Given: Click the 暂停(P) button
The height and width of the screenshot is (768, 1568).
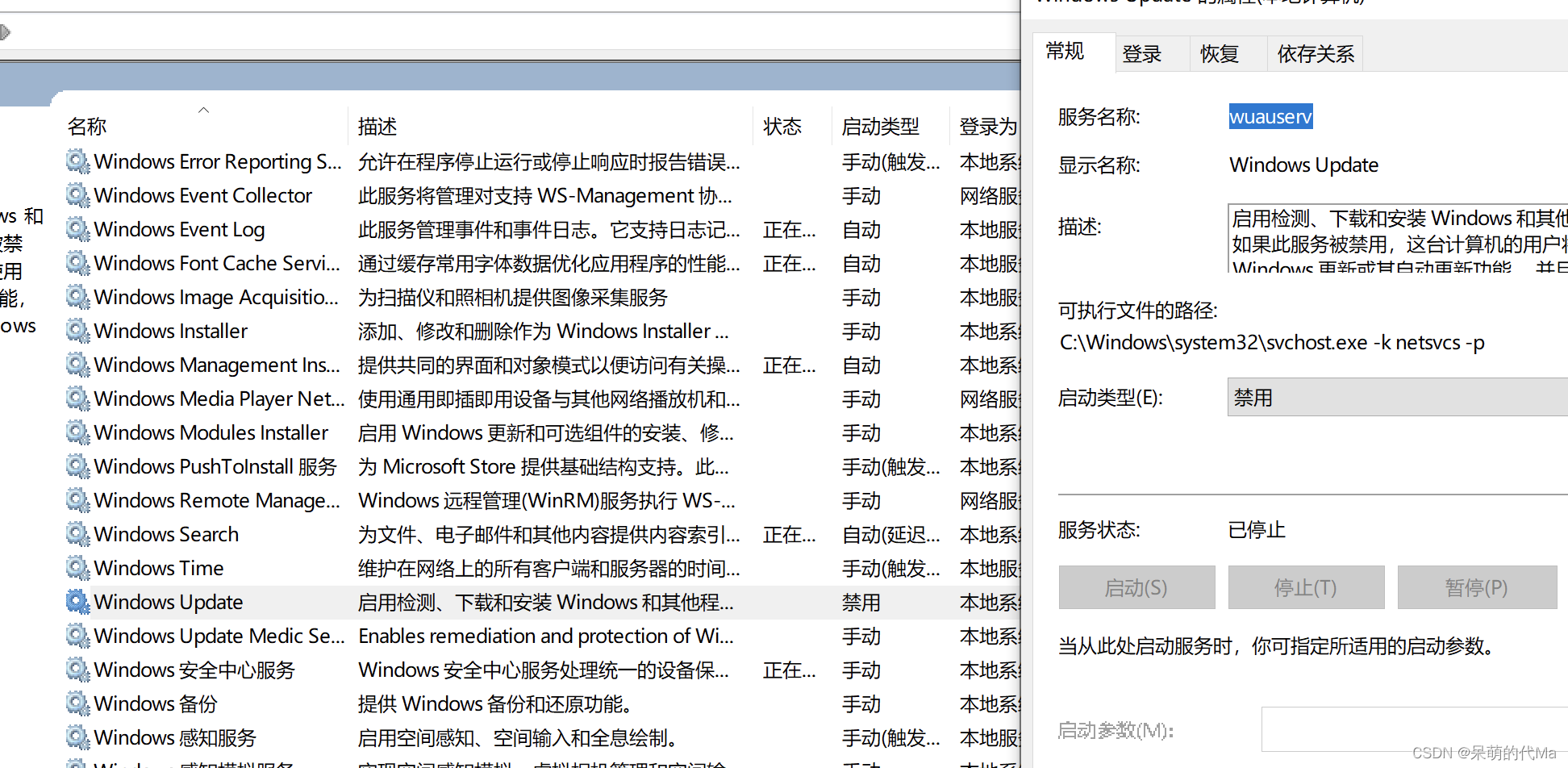Looking at the screenshot, I should (x=1477, y=587).
